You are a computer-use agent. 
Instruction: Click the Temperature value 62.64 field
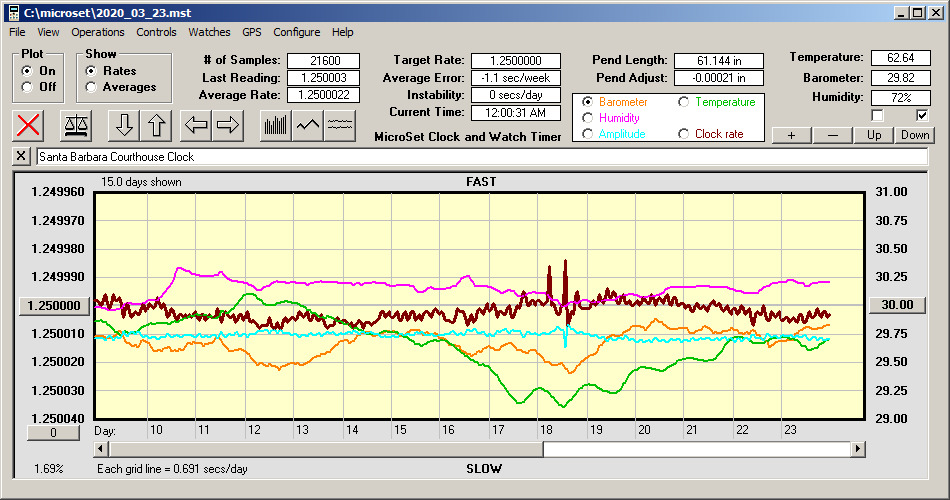(900, 58)
